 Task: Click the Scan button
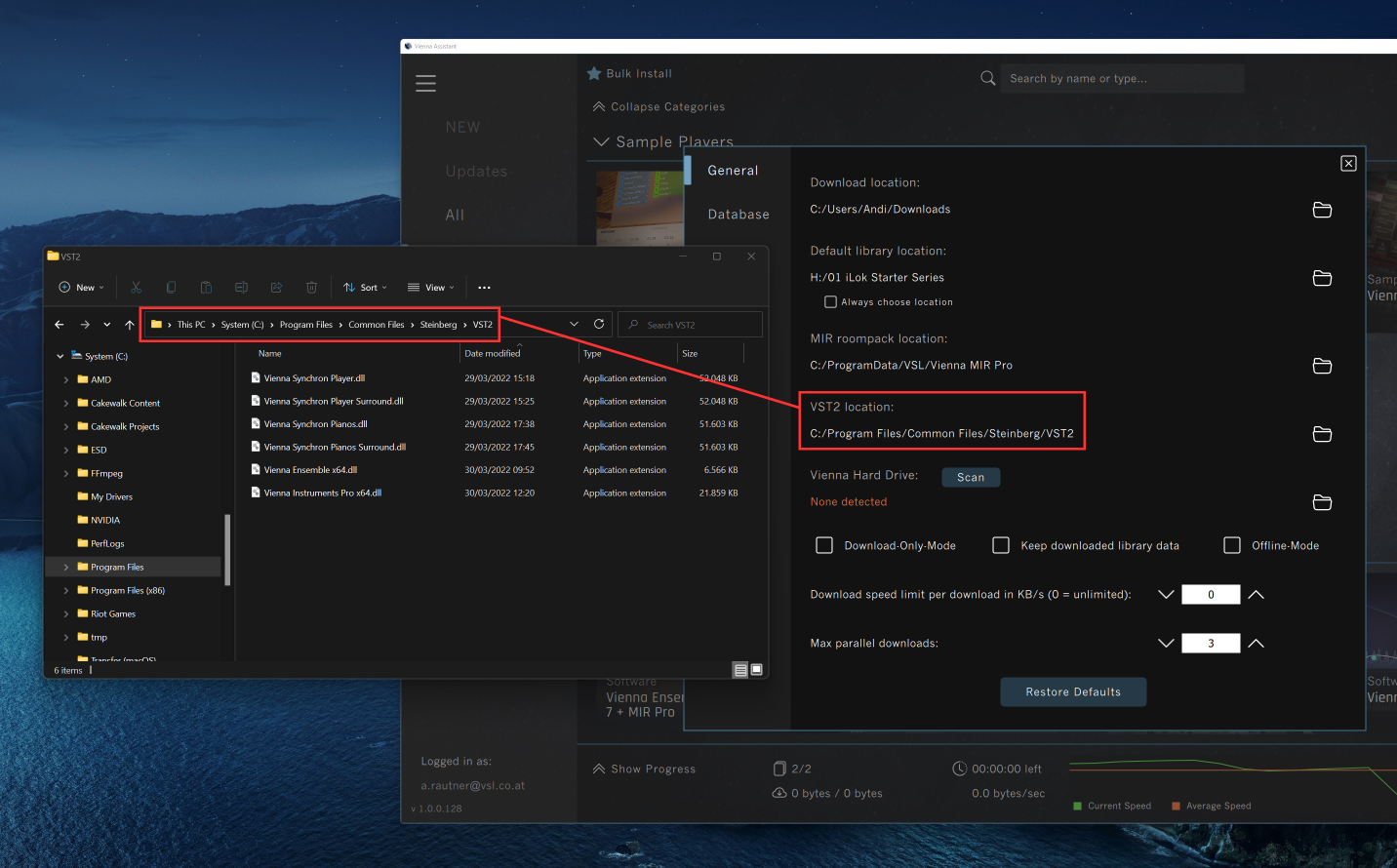click(971, 477)
